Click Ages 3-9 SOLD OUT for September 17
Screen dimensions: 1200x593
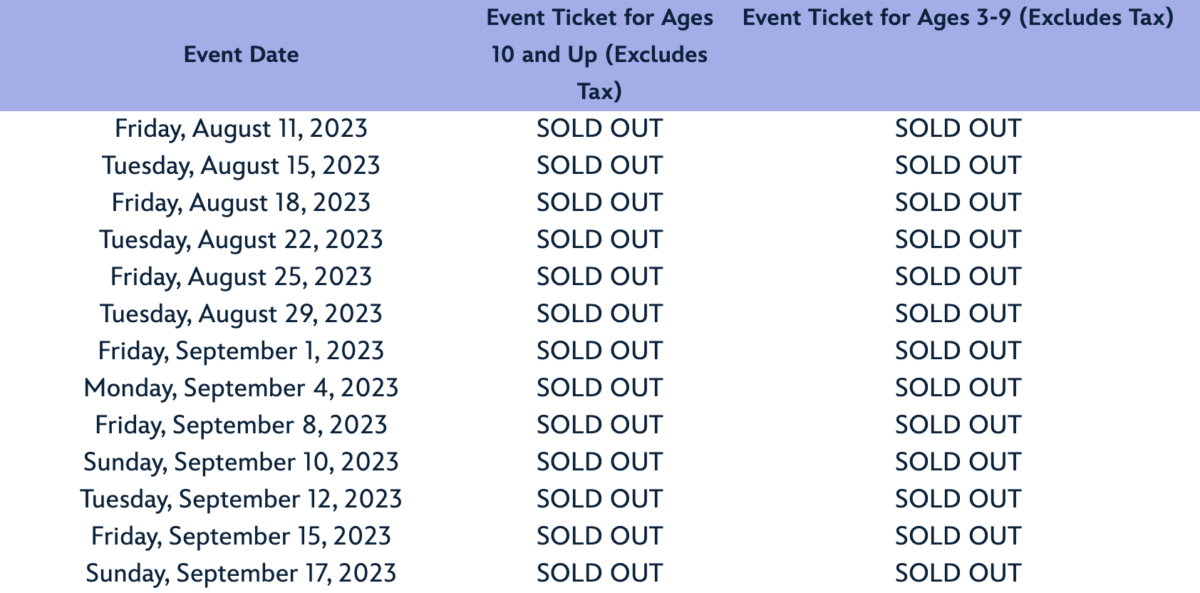pyautogui.click(x=957, y=573)
